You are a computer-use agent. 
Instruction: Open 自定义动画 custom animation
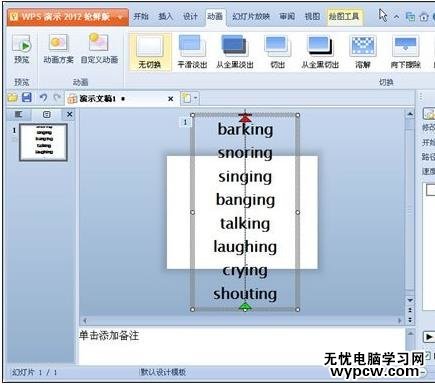[x=99, y=48]
